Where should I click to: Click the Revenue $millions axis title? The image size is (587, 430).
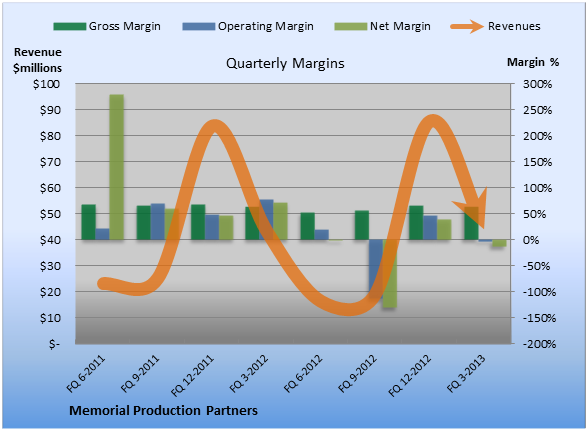(x=37, y=60)
